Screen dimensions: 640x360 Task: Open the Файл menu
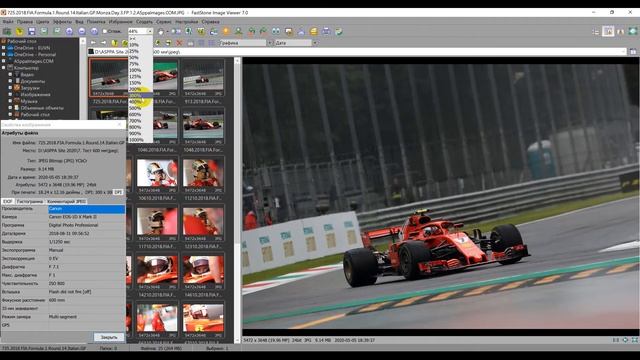8,22
